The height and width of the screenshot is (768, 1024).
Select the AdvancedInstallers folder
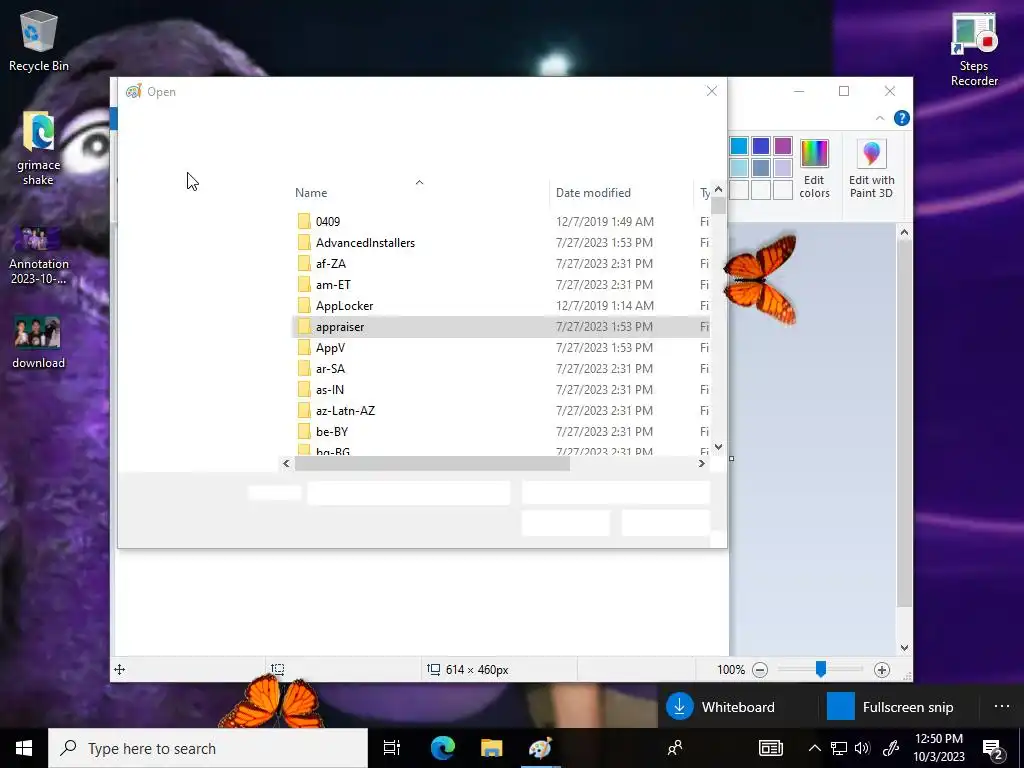501,242
